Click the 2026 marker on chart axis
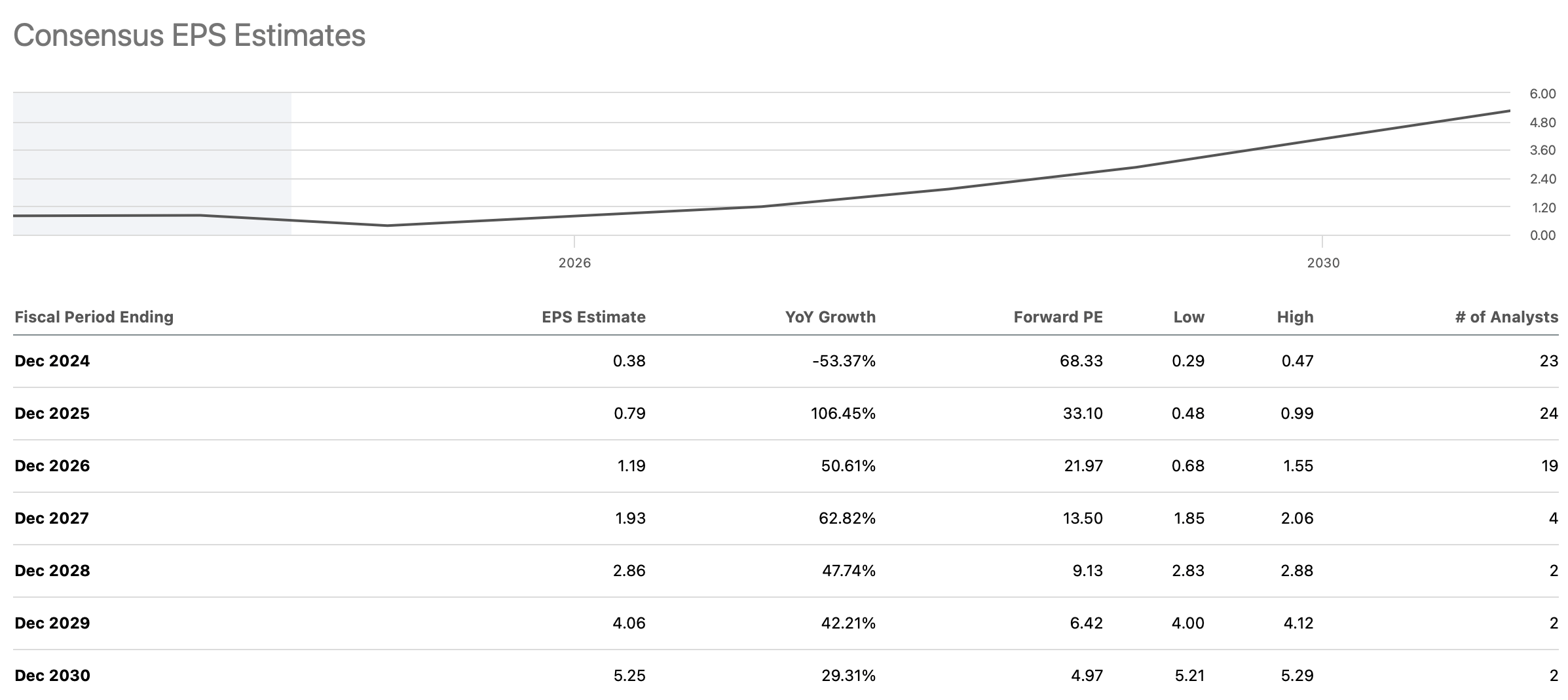Screen dimensions: 1568x700 point(574,263)
